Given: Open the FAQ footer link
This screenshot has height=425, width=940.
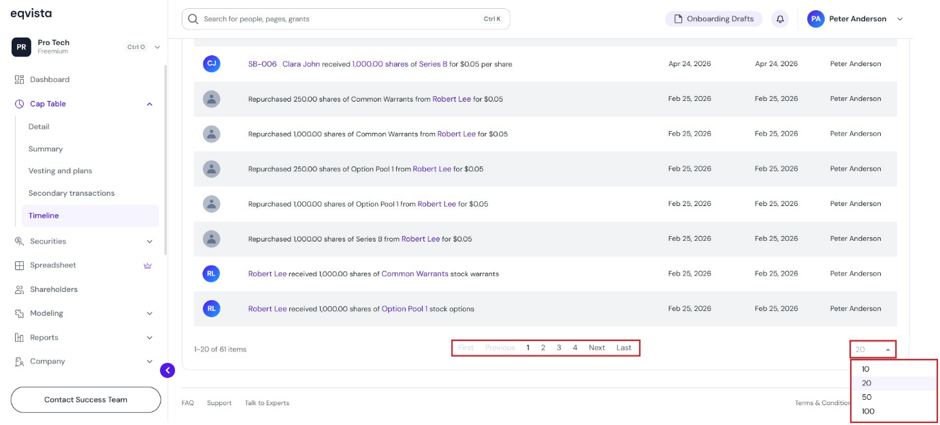Looking at the screenshot, I should click(188, 403).
